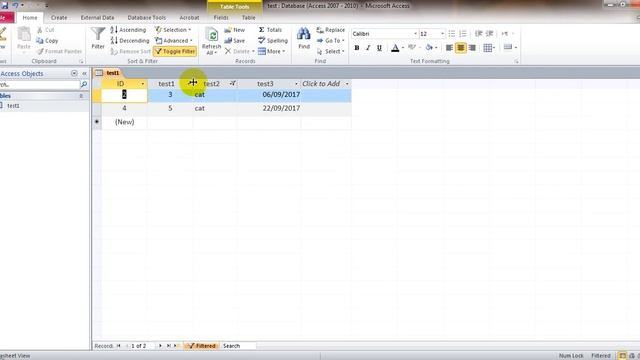Switch to the Table ribbon tab
The width and height of the screenshot is (640, 360).
coord(248,18)
